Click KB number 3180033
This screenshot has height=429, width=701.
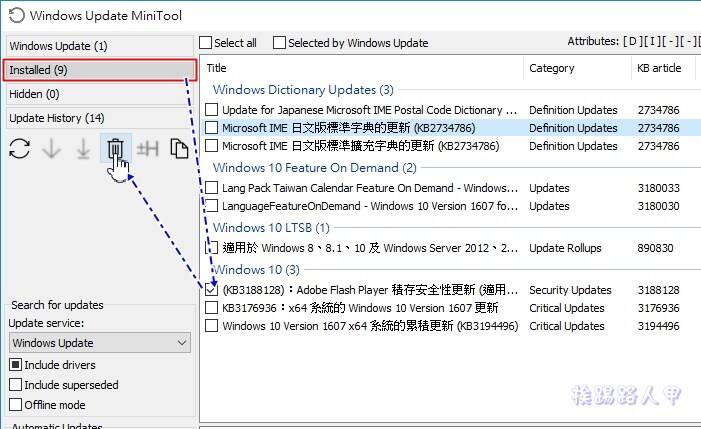[x=659, y=188]
